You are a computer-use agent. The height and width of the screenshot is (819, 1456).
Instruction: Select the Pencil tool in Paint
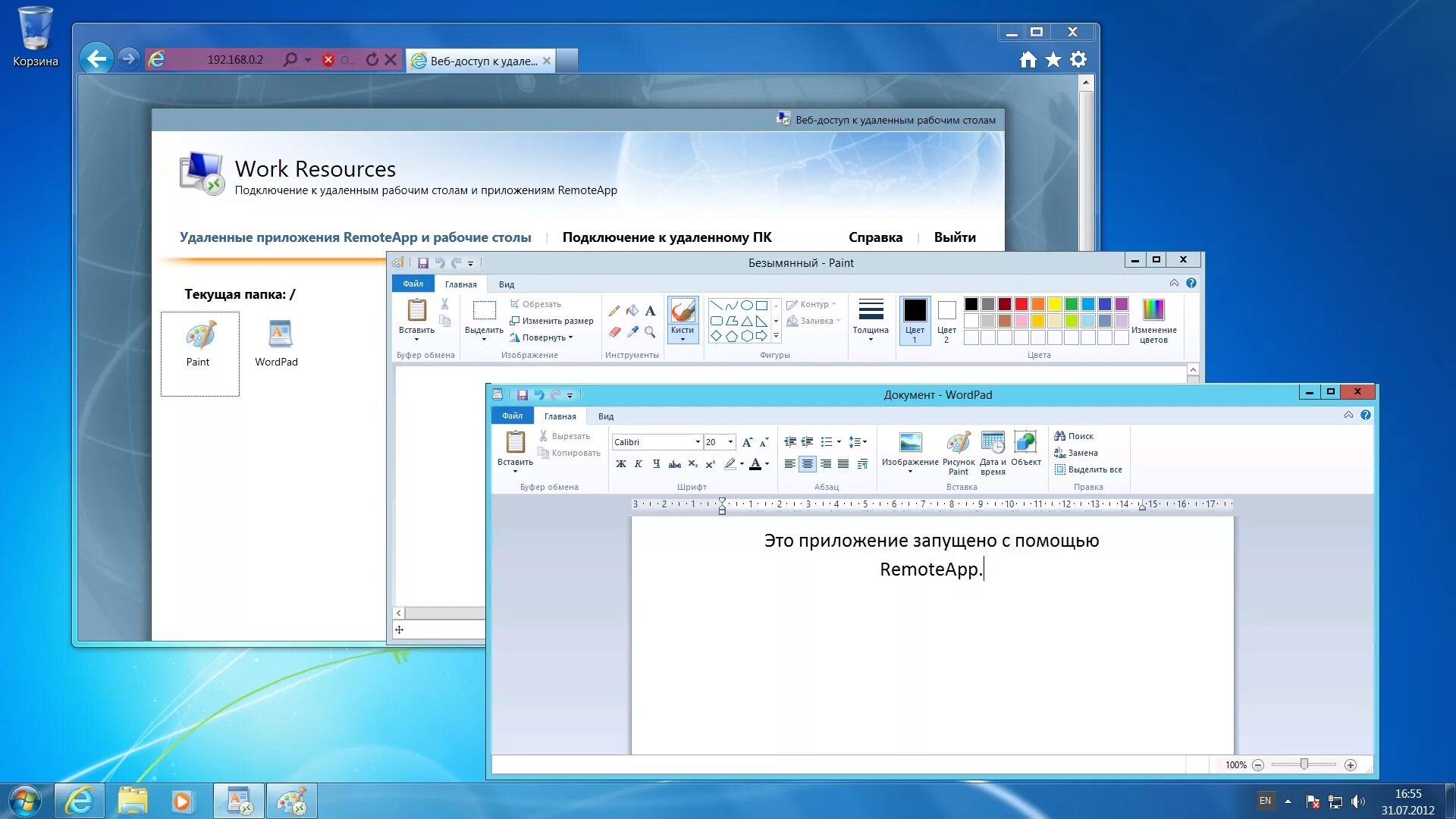(613, 310)
